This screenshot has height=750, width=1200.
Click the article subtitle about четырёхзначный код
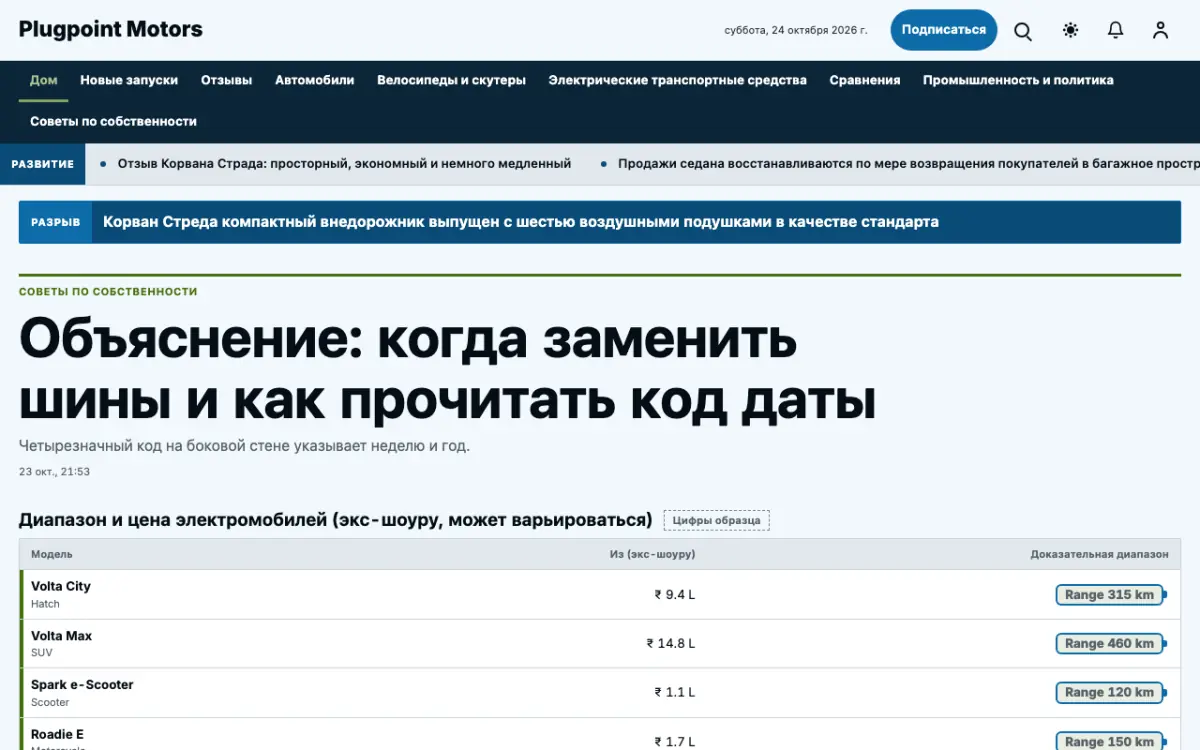[x=244, y=446]
